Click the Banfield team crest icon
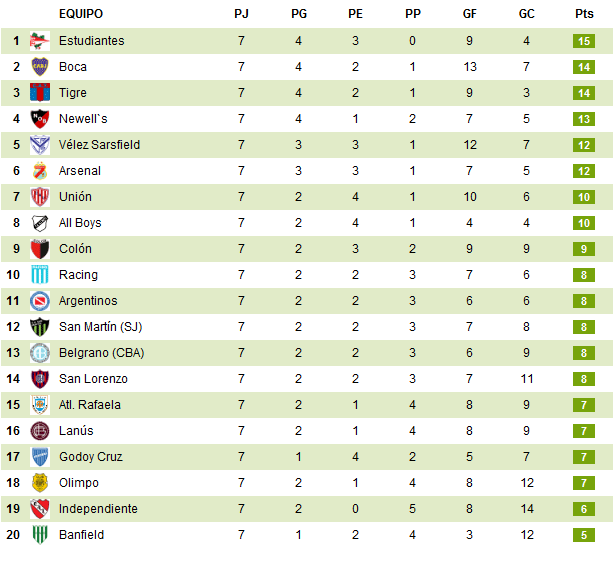The height and width of the screenshot is (562, 613). [40, 535]
